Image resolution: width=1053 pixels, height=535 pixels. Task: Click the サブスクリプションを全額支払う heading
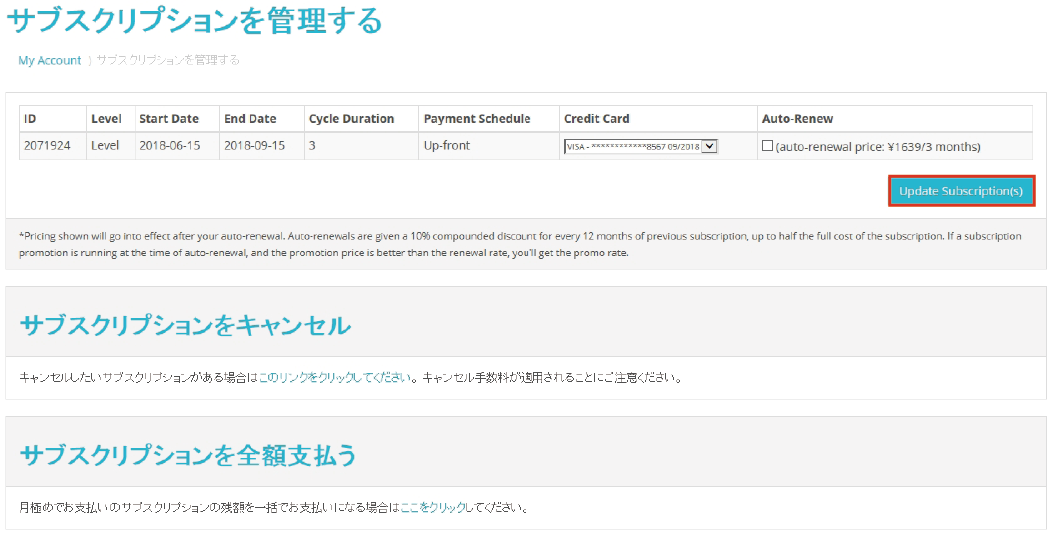pos(188,454)
